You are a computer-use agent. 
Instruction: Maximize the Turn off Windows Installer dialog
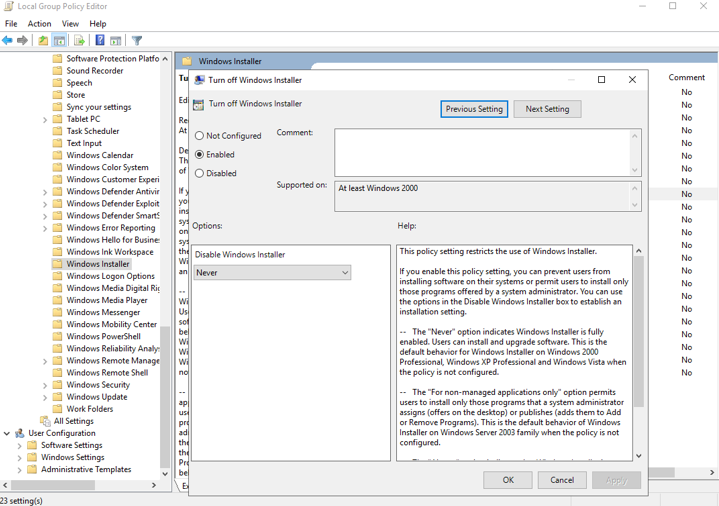tap(601, 80)
